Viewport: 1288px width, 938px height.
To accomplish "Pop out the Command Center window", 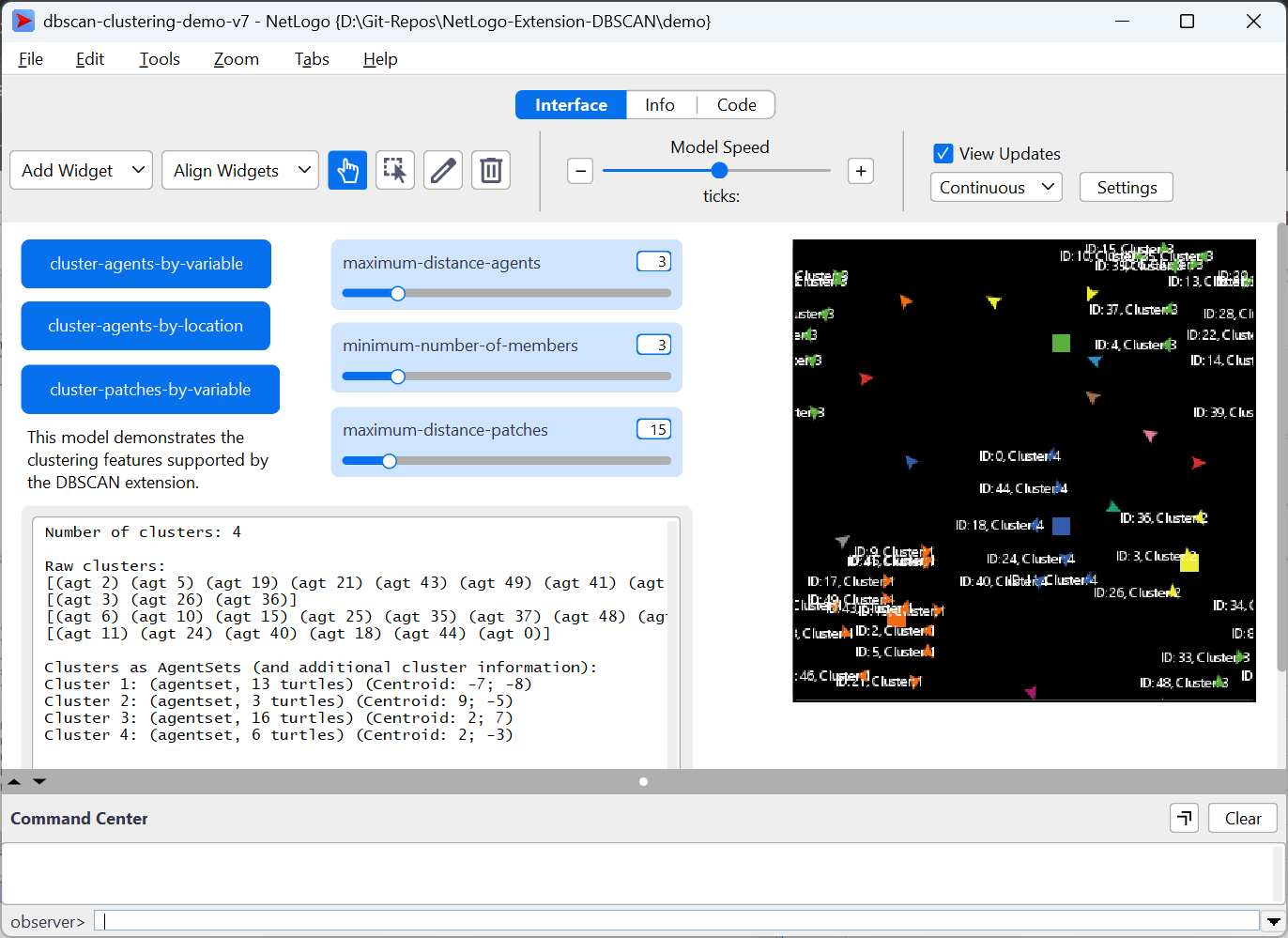I will click(1184, 818).
